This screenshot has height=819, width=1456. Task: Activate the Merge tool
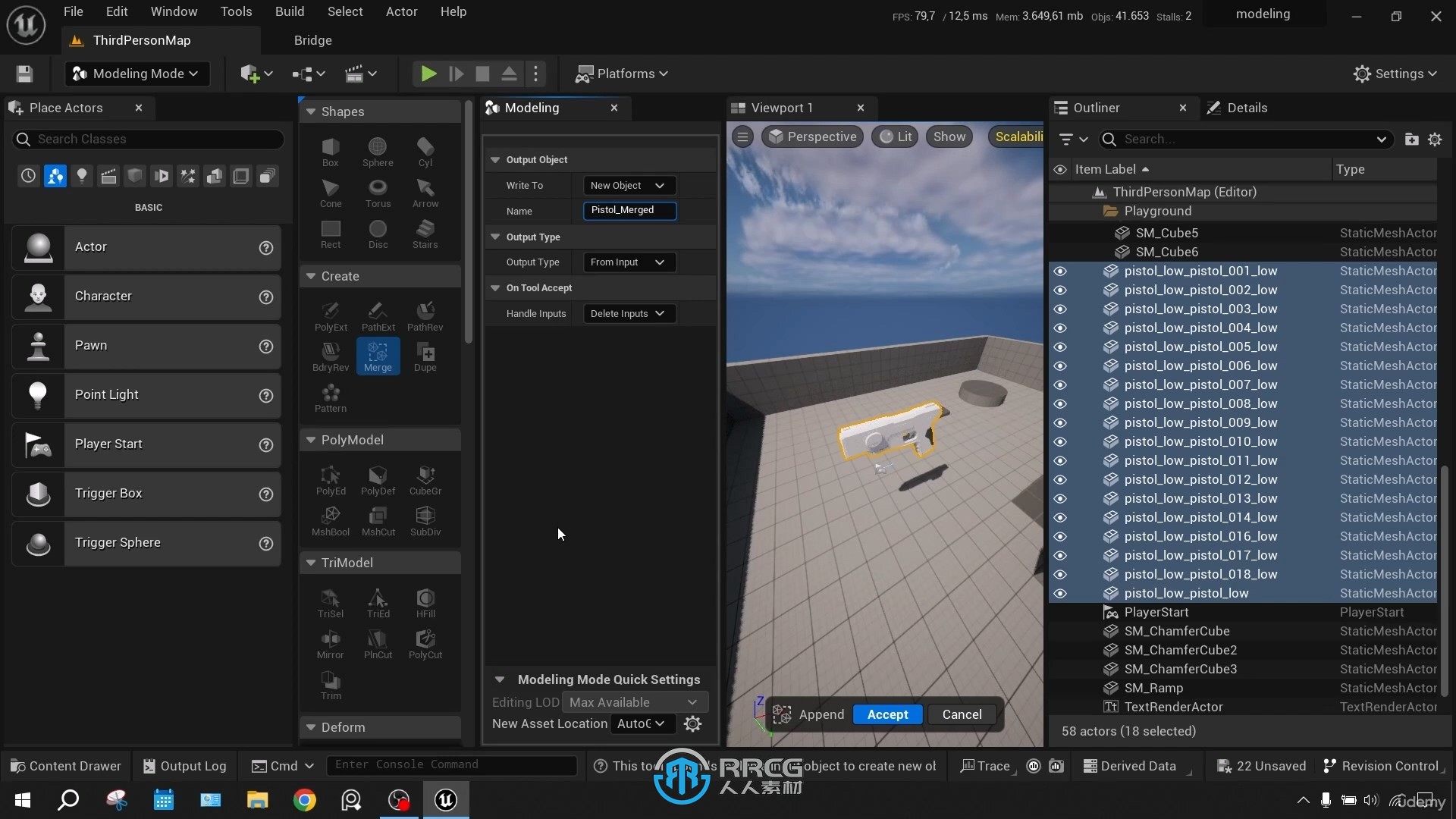pyautogui.click(x=378, y=356)
